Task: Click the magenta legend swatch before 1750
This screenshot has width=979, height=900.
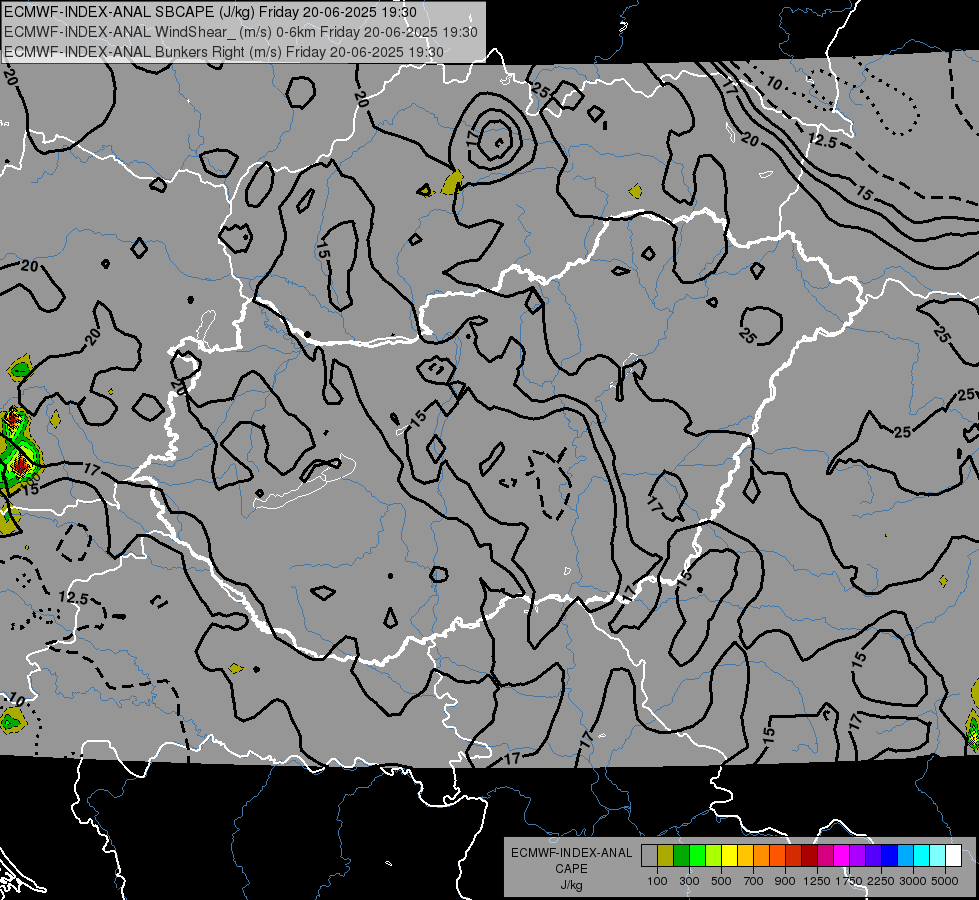Action: tap(842, 856)
